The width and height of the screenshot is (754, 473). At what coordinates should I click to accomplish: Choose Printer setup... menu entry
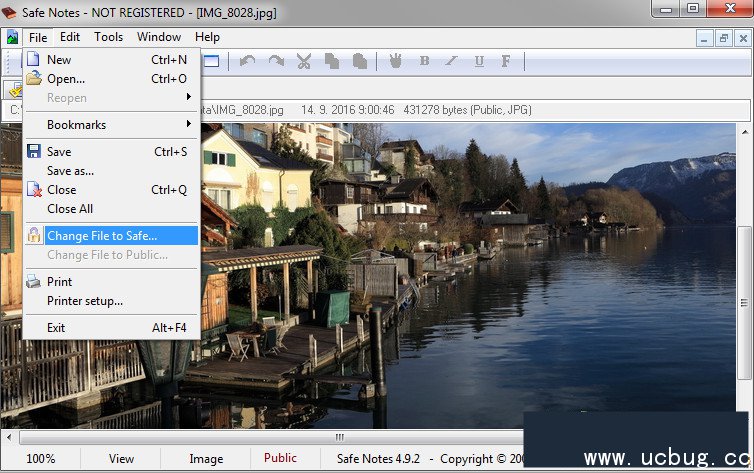(x=85, y=301)
